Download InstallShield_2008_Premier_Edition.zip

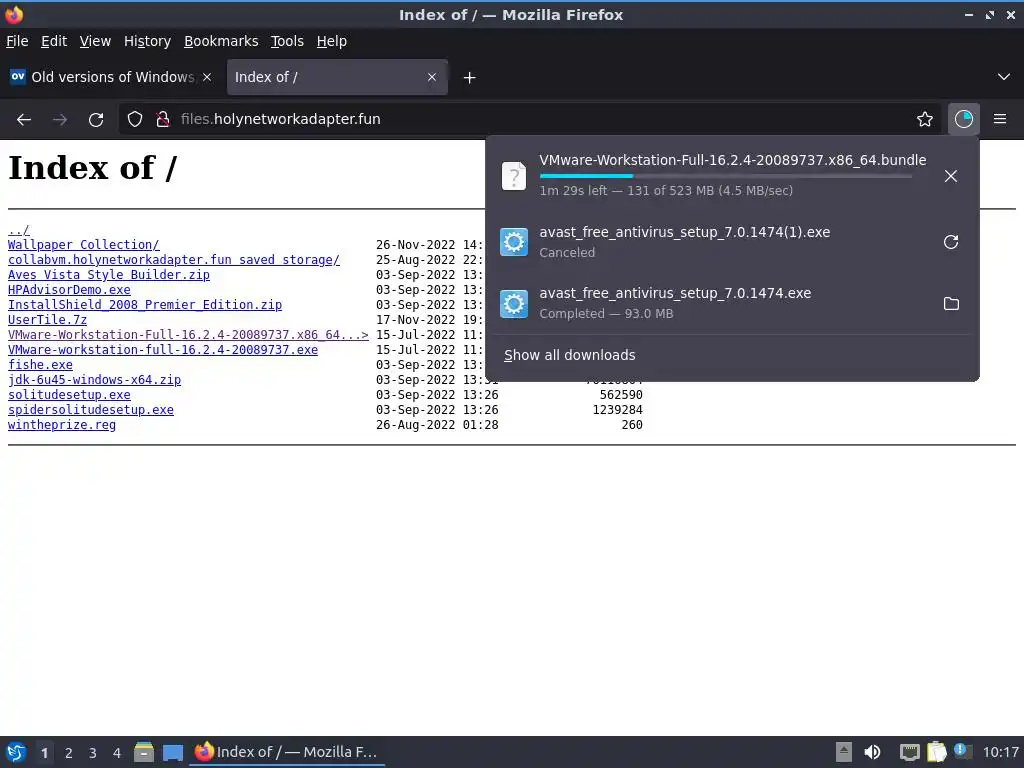(x=145, y=305)
